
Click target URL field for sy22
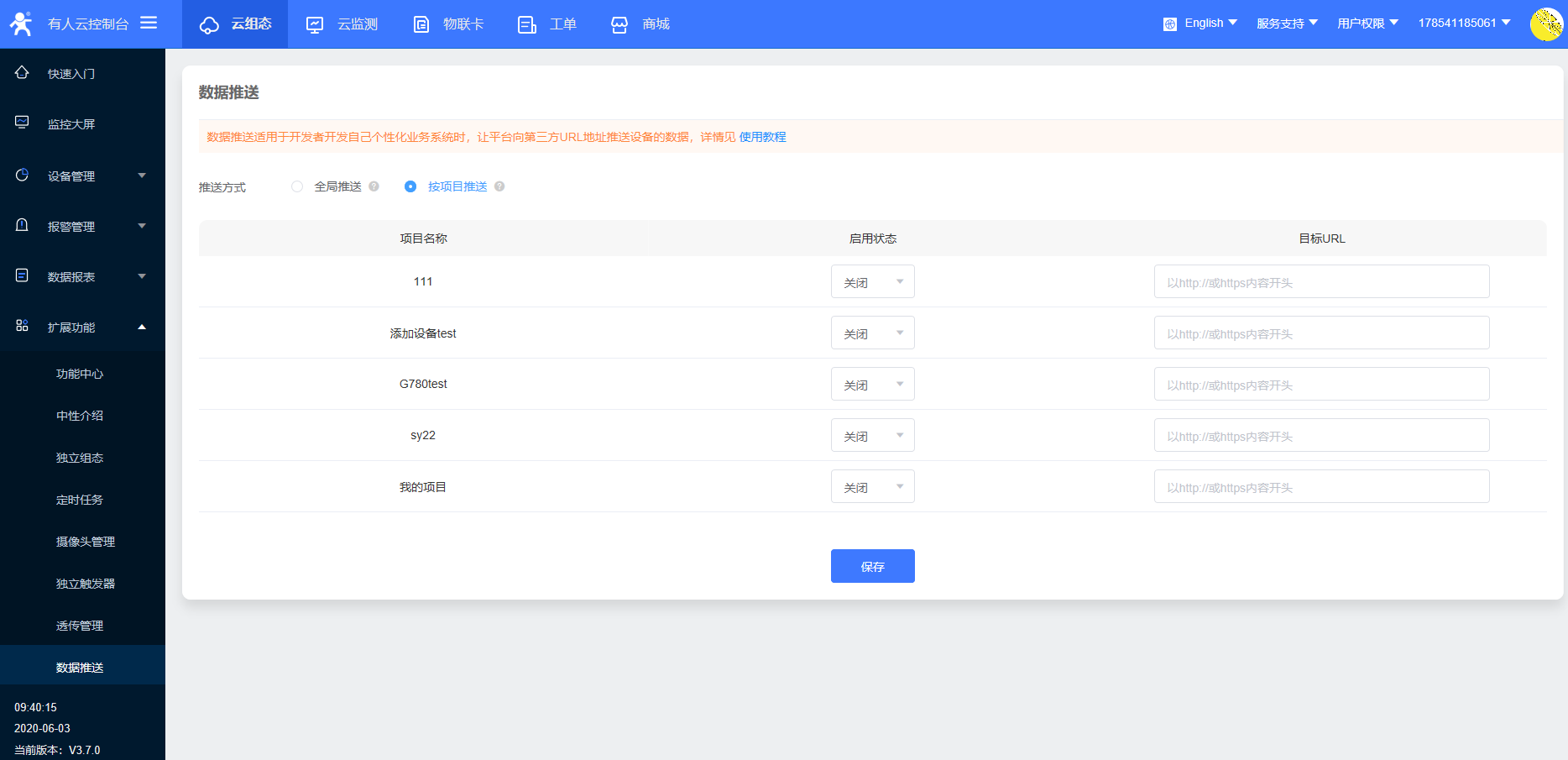tap(1322, 435)
